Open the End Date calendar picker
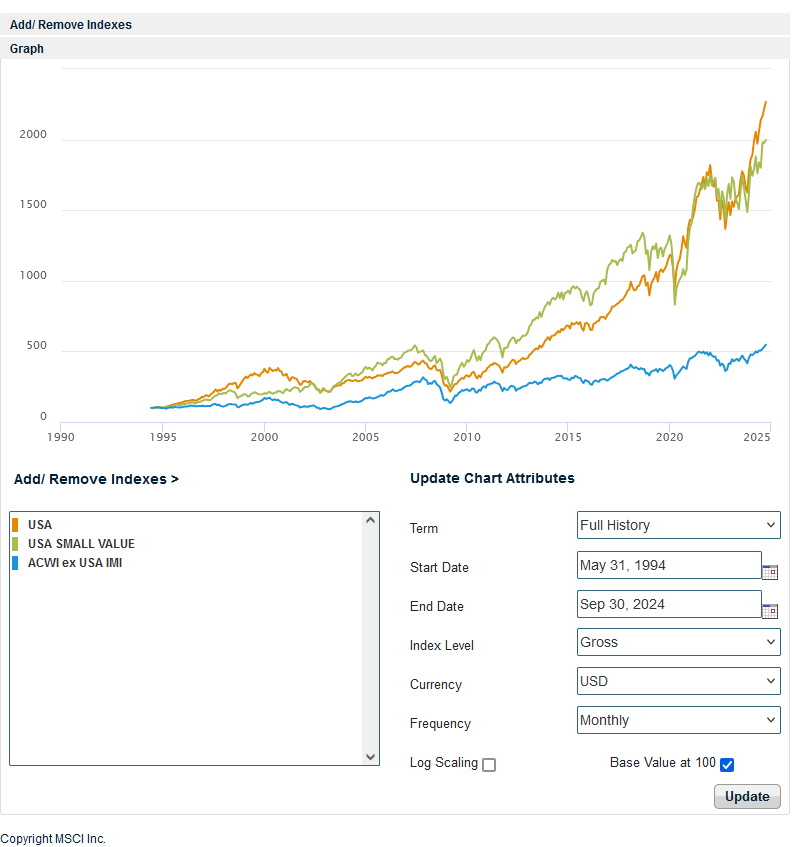The height and width of the screenshot is (847, 798). click(770, 611)
